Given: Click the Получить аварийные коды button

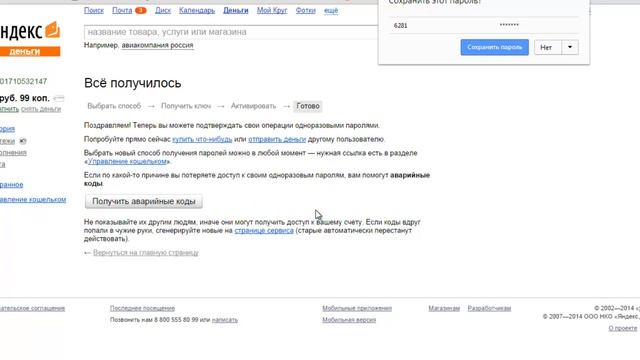Looking at the screenshot, I should tap(144, 201).
